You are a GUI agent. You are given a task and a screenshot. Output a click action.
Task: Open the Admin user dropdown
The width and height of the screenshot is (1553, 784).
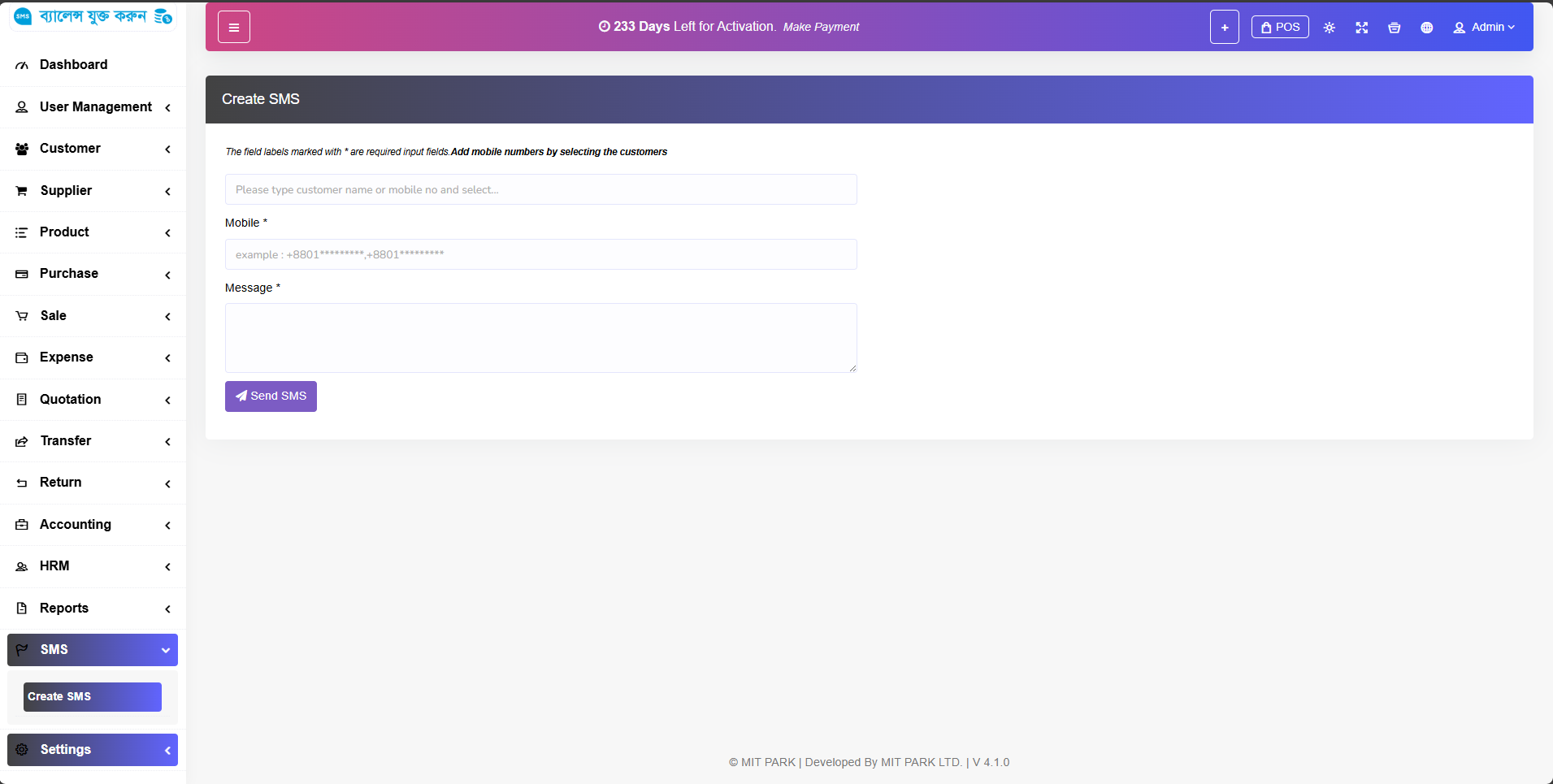tap(1483, 28)
